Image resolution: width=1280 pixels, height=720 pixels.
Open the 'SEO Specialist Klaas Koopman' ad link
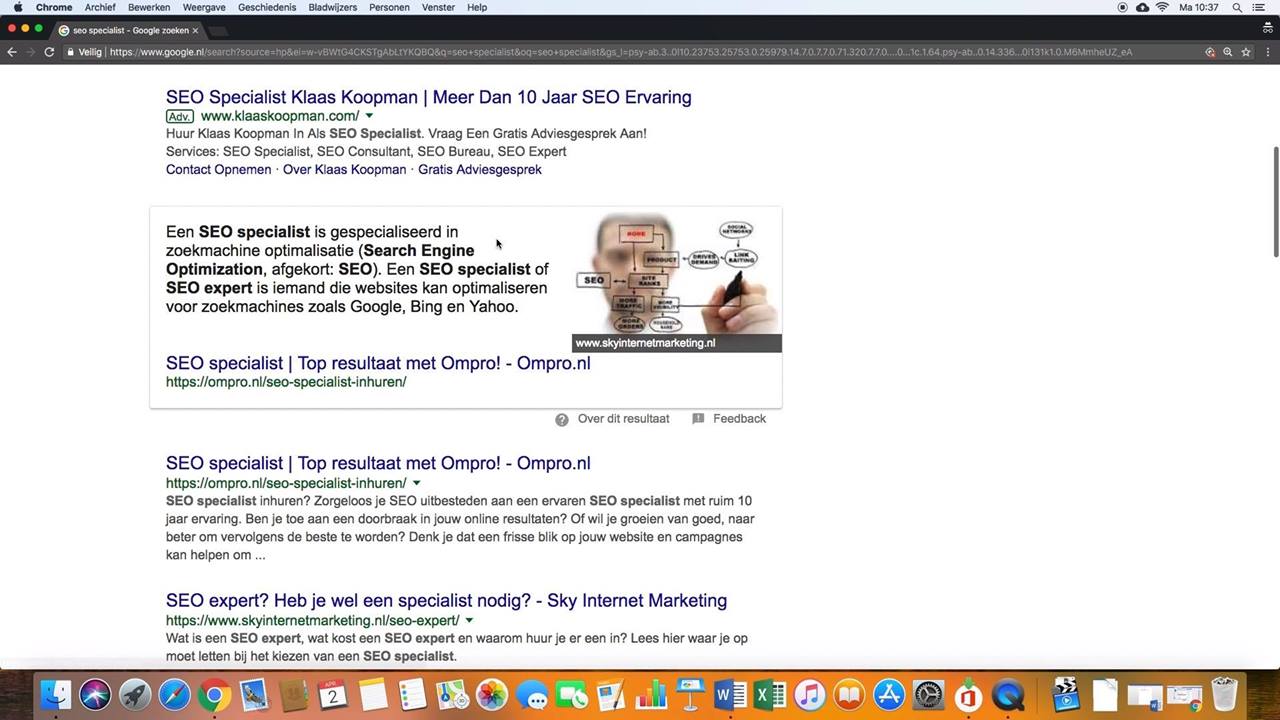[429, 97]
